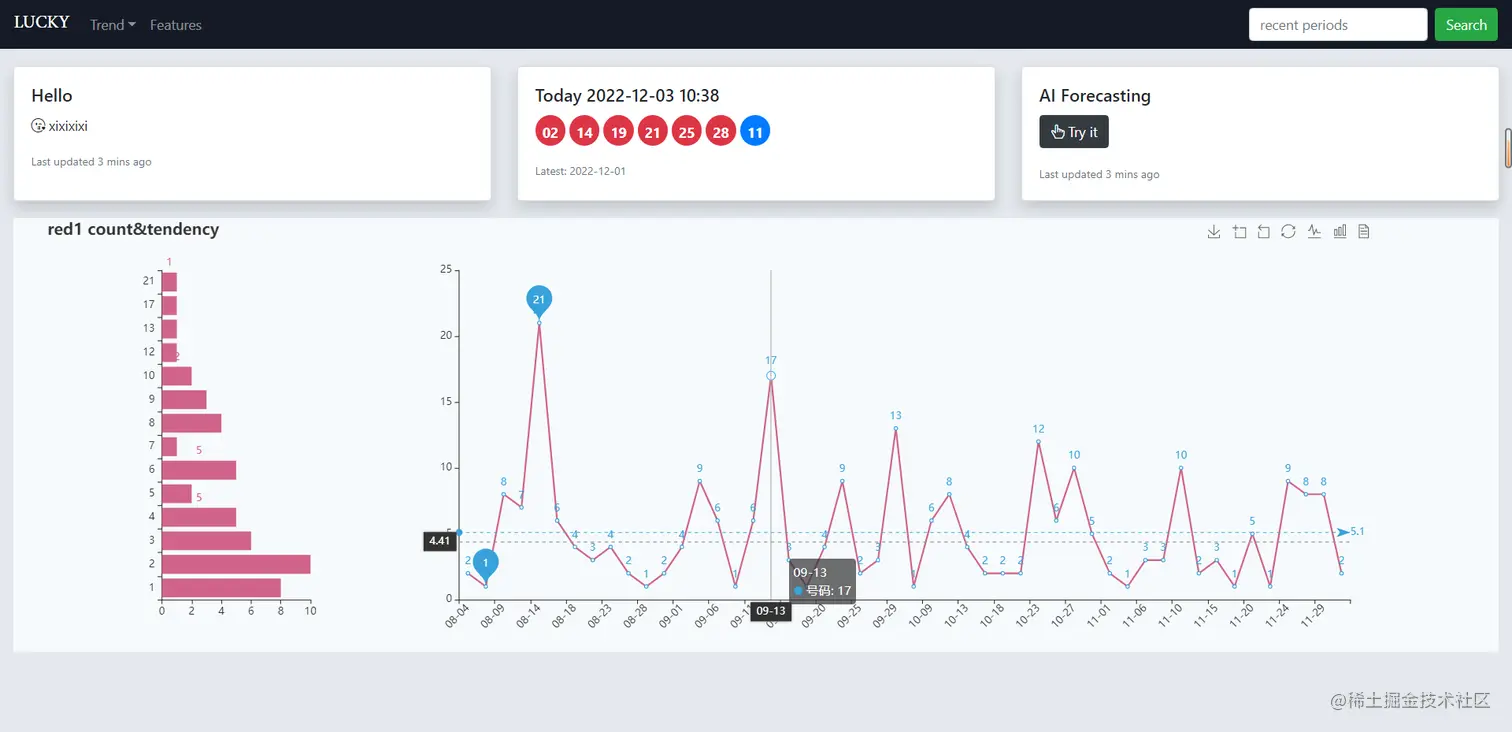Select the blue ball number 11
The image size is (1512, 732).
tap(755, 132)
